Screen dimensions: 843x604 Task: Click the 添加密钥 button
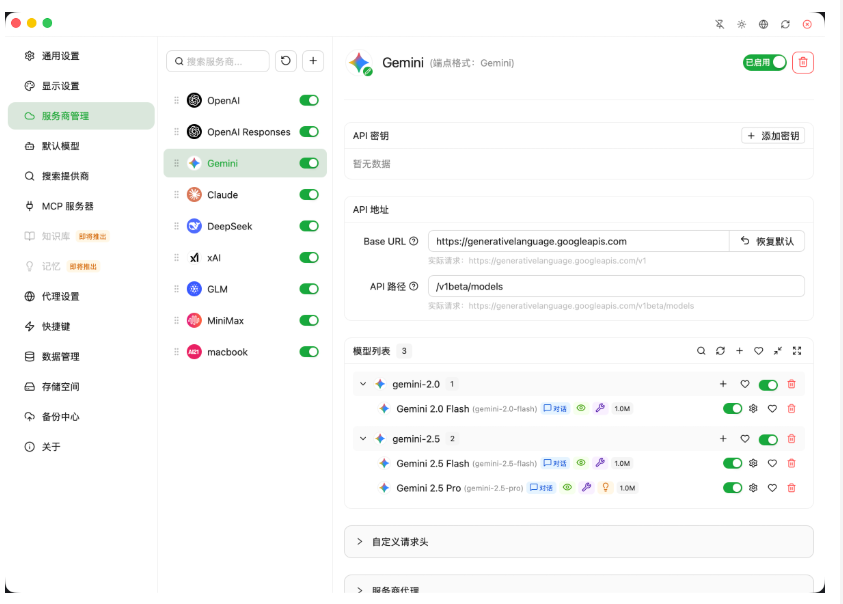tap(773, 136)
